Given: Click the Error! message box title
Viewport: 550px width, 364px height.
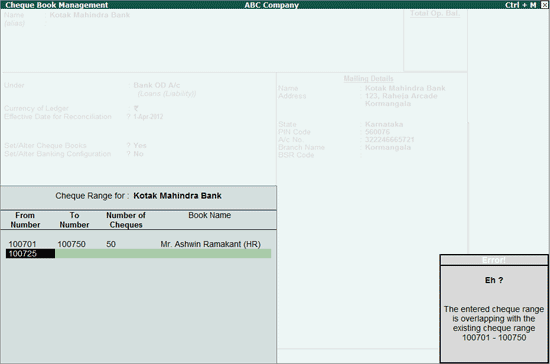Looking at the screenshot, I should [494, 260].
